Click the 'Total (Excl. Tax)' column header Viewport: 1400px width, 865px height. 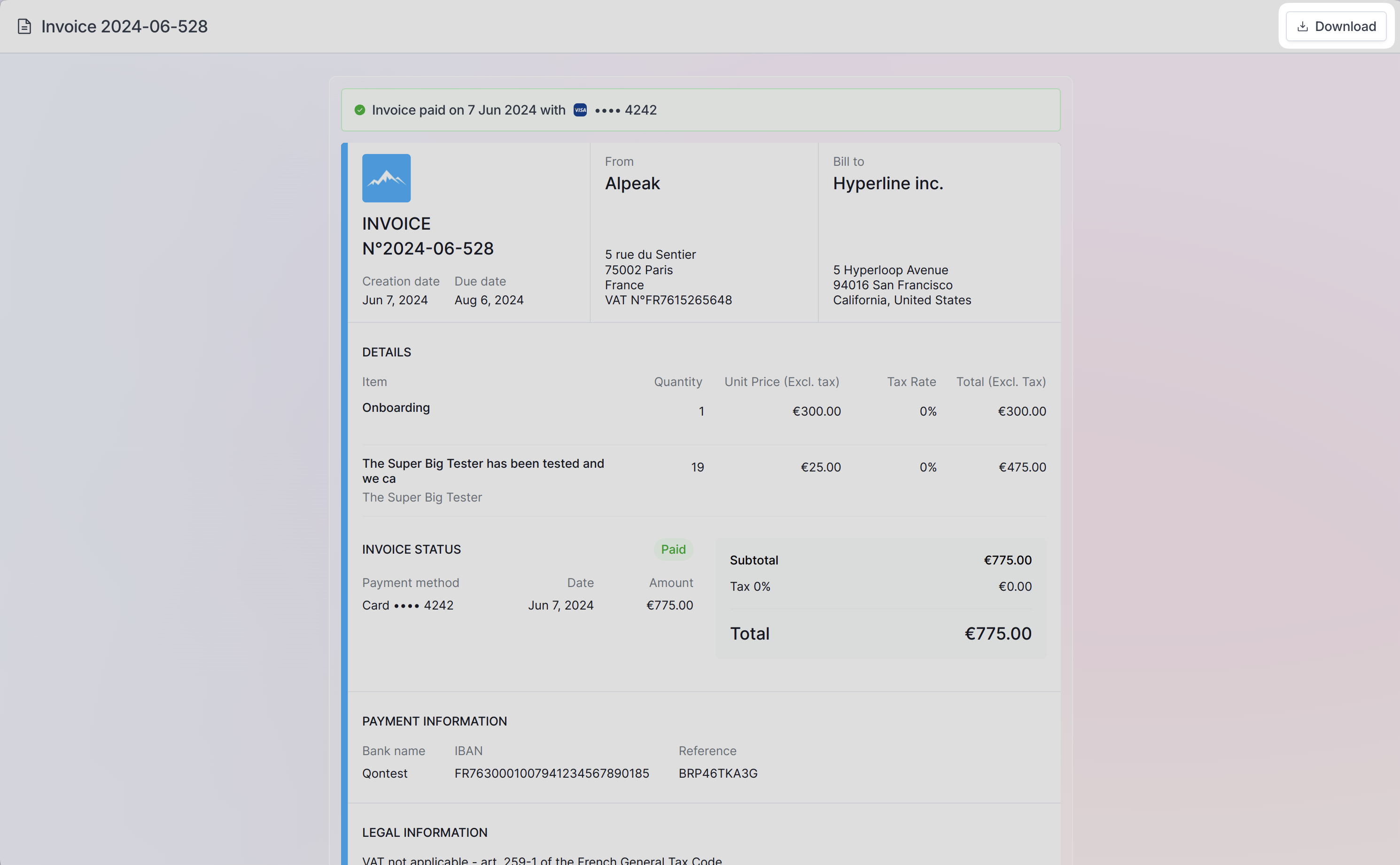(x=1001, y=382)
